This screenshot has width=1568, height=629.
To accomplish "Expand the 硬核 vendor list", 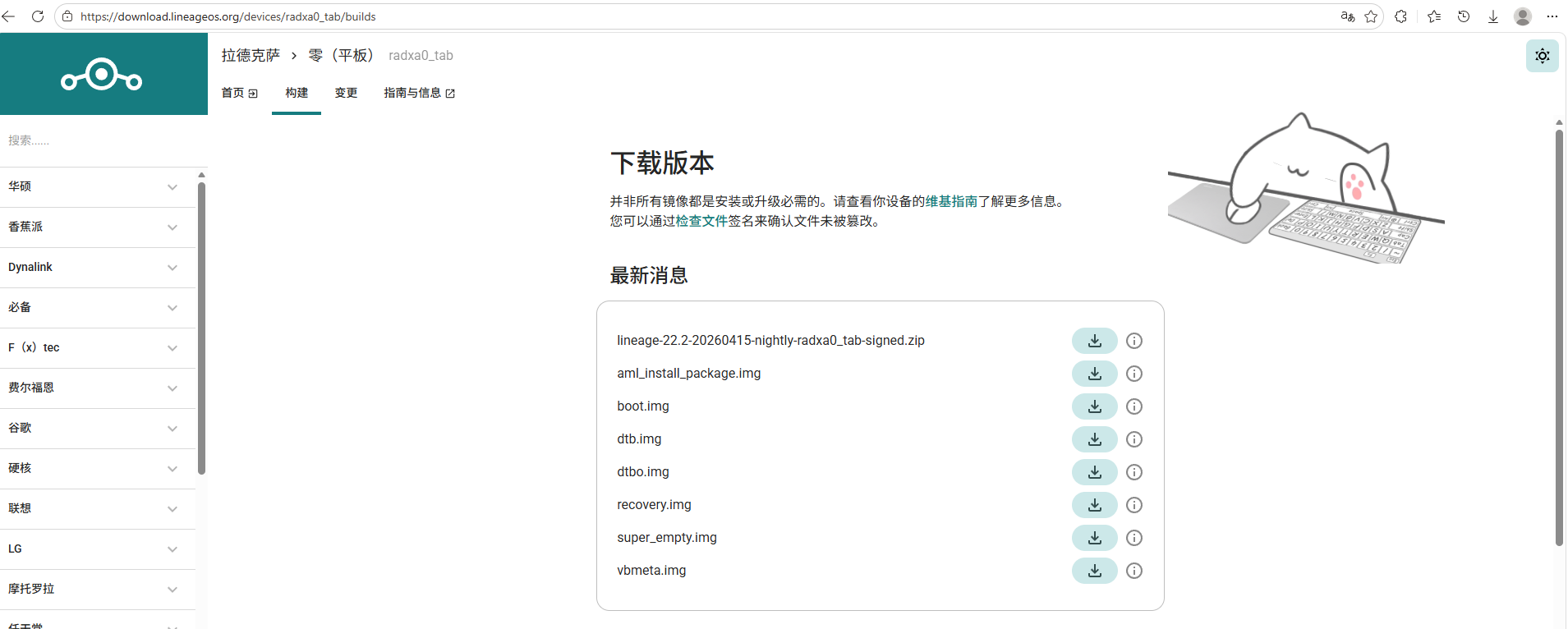I will pyautogui.click(x=98, y=469).
